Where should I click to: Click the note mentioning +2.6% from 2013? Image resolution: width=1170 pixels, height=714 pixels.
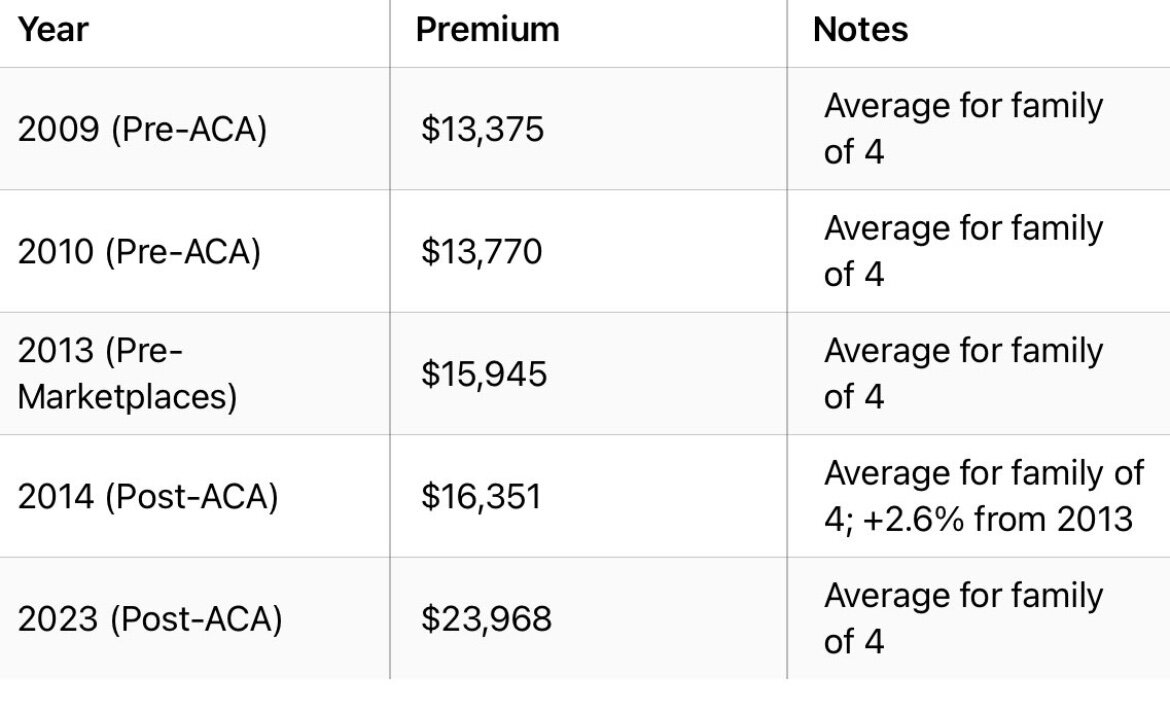tap(983, 497)
